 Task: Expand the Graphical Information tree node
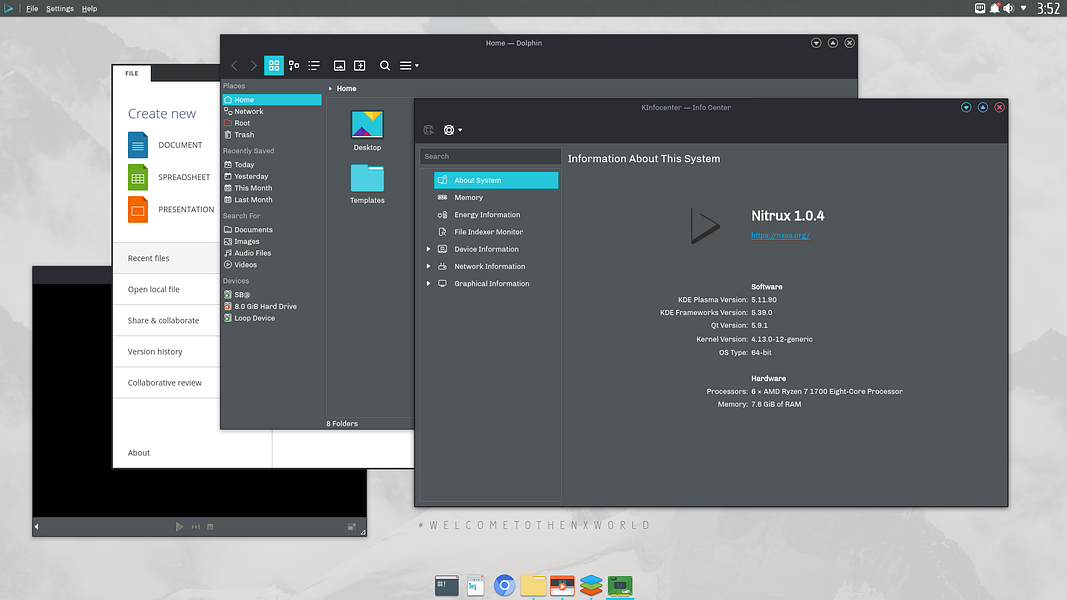pyautogui.click(x=428, y=284)
